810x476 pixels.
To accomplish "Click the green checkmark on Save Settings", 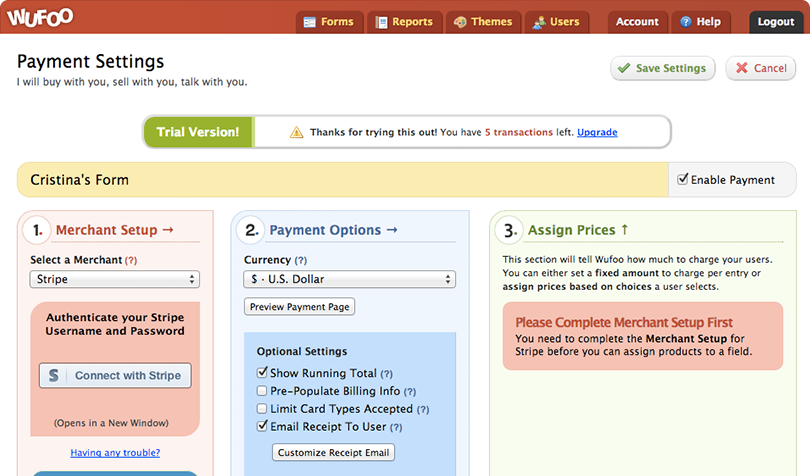I will pyautogui.click(x=624, y=68).
